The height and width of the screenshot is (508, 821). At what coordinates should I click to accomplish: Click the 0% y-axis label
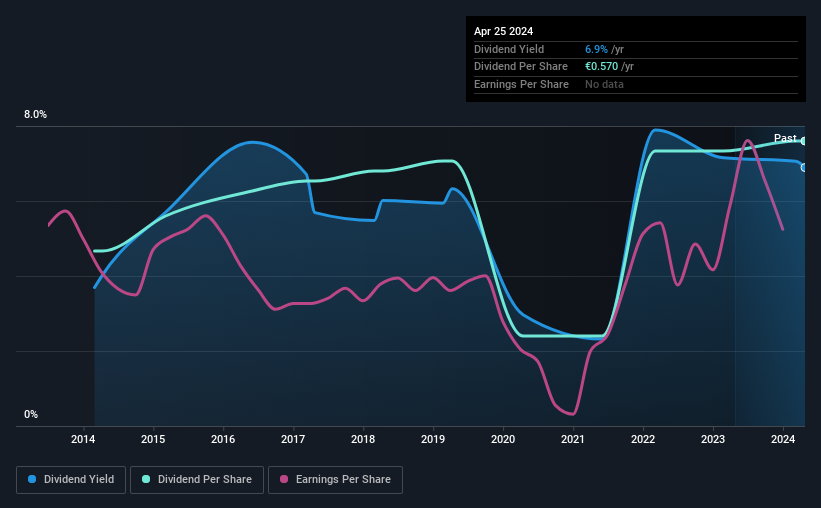pos(31,414)
